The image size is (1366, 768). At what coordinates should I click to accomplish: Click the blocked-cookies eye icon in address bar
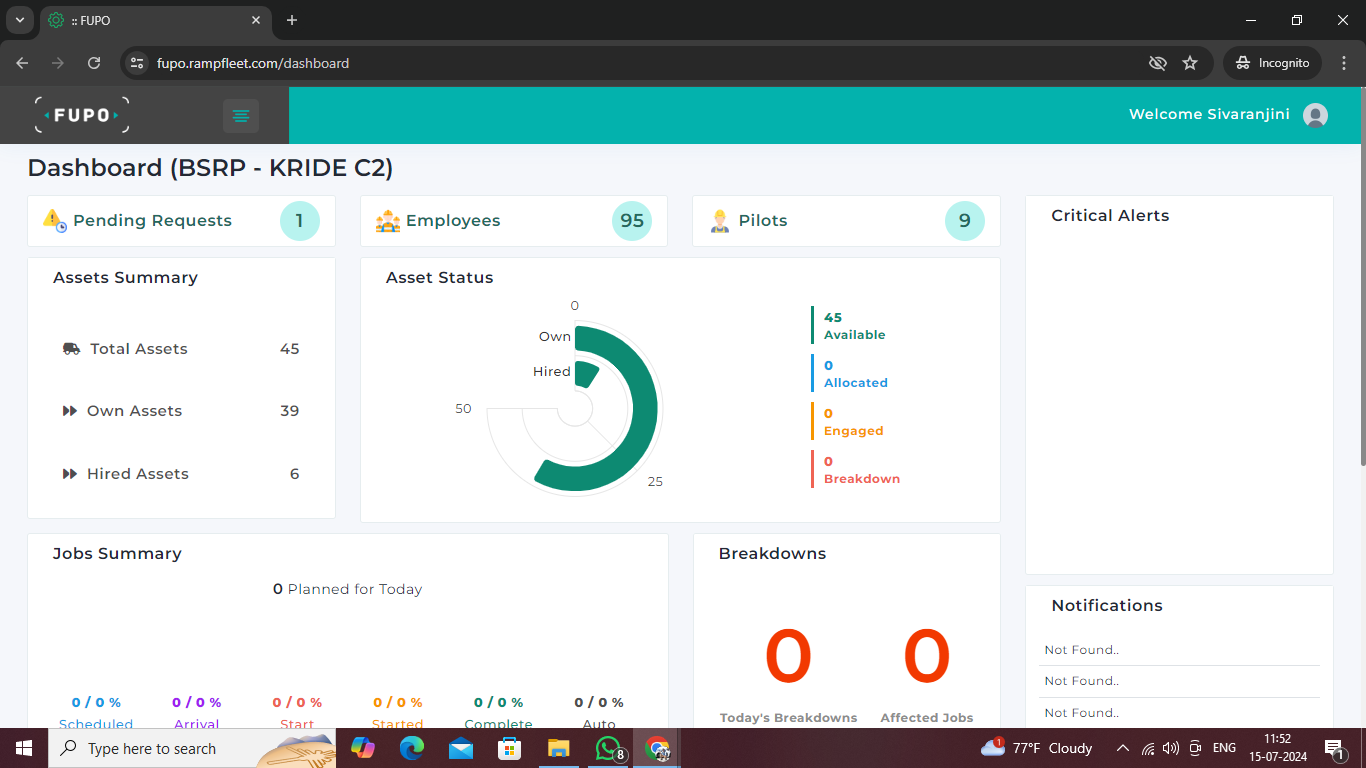(x=1157, y=62)
